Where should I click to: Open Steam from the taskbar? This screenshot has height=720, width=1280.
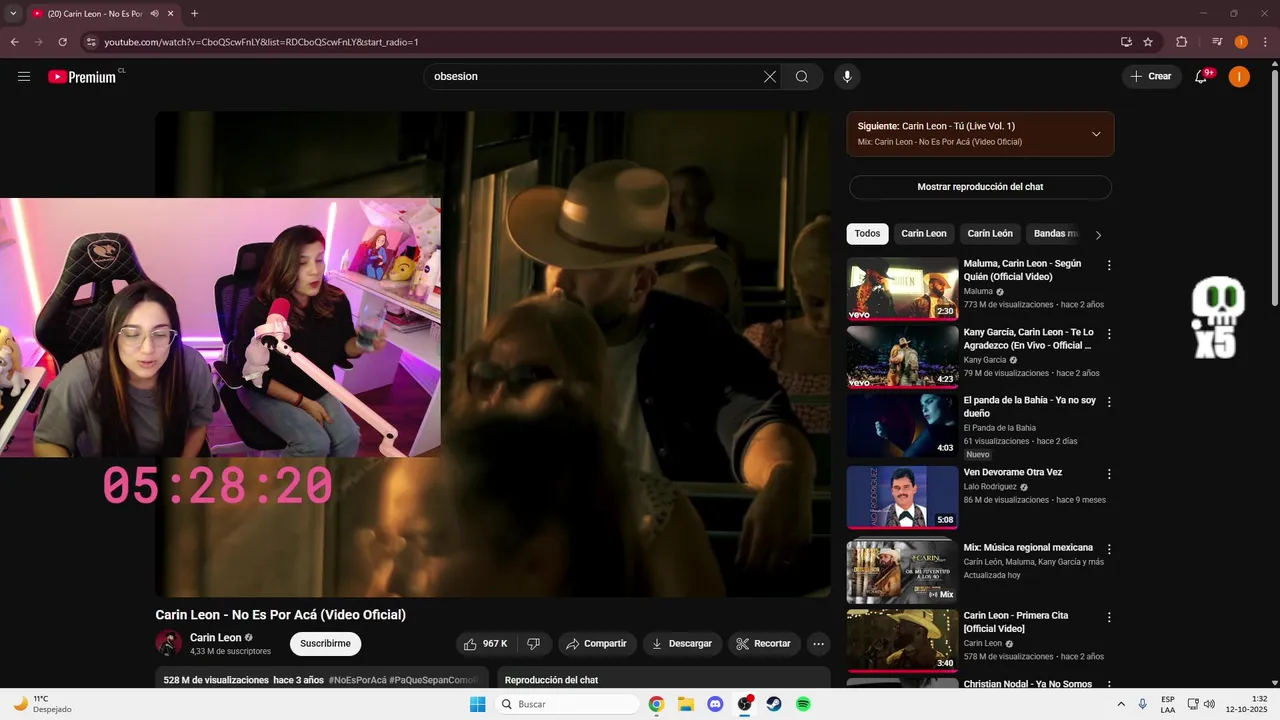point(774,704)
